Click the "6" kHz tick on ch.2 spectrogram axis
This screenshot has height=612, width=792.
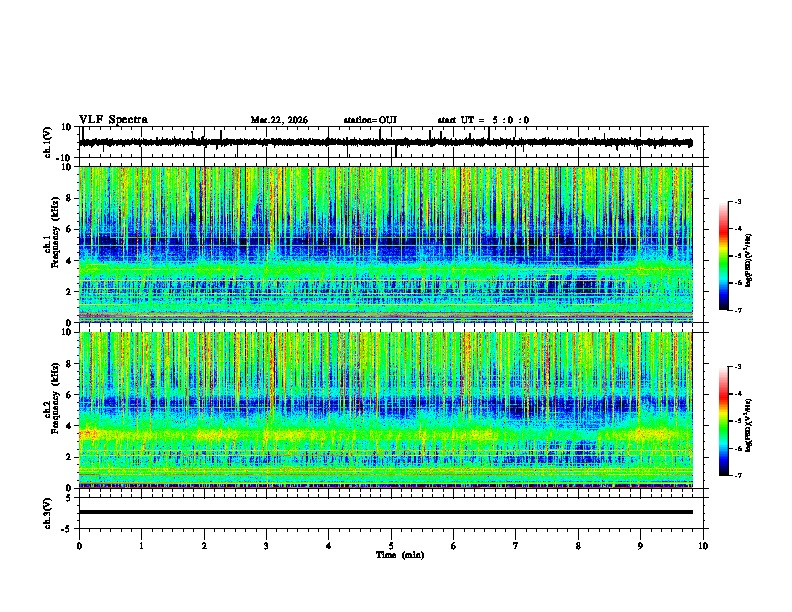pyautogui.click(x=69, y=395)
